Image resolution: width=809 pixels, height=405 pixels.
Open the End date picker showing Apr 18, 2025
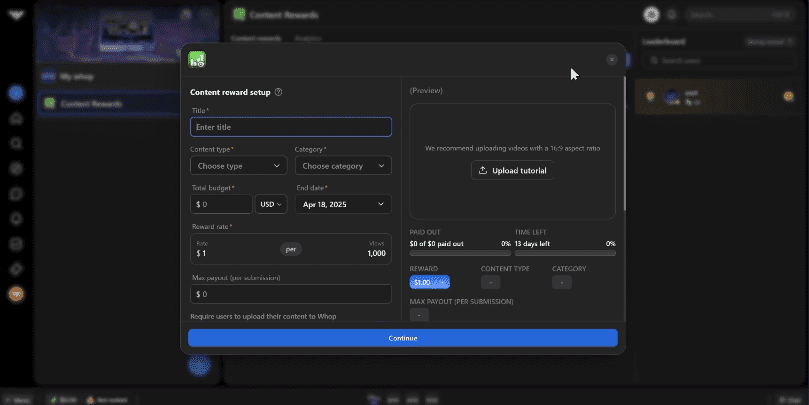342,204
